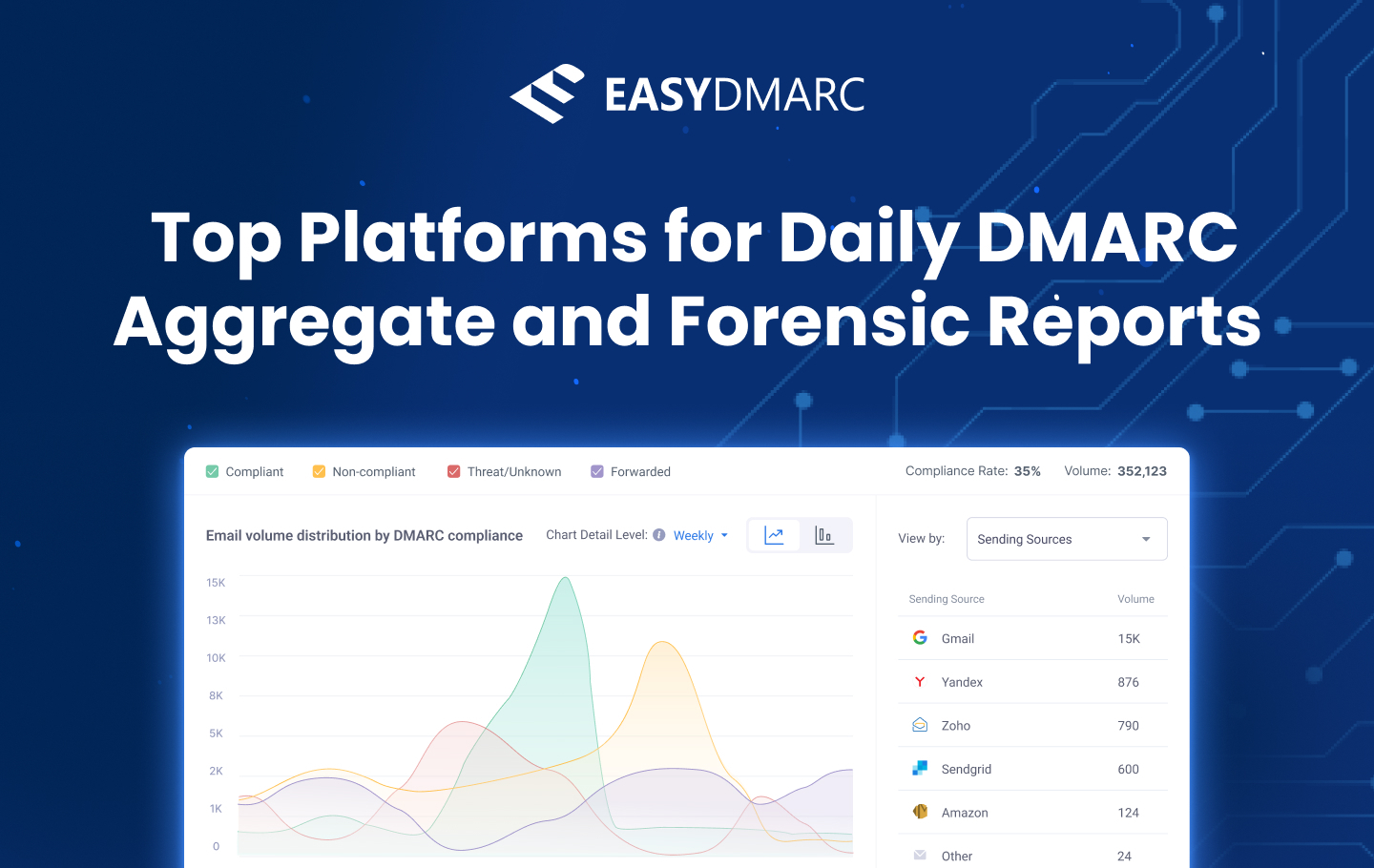Select the Other row label
The image size is (1374, 868).
point(957,857)
